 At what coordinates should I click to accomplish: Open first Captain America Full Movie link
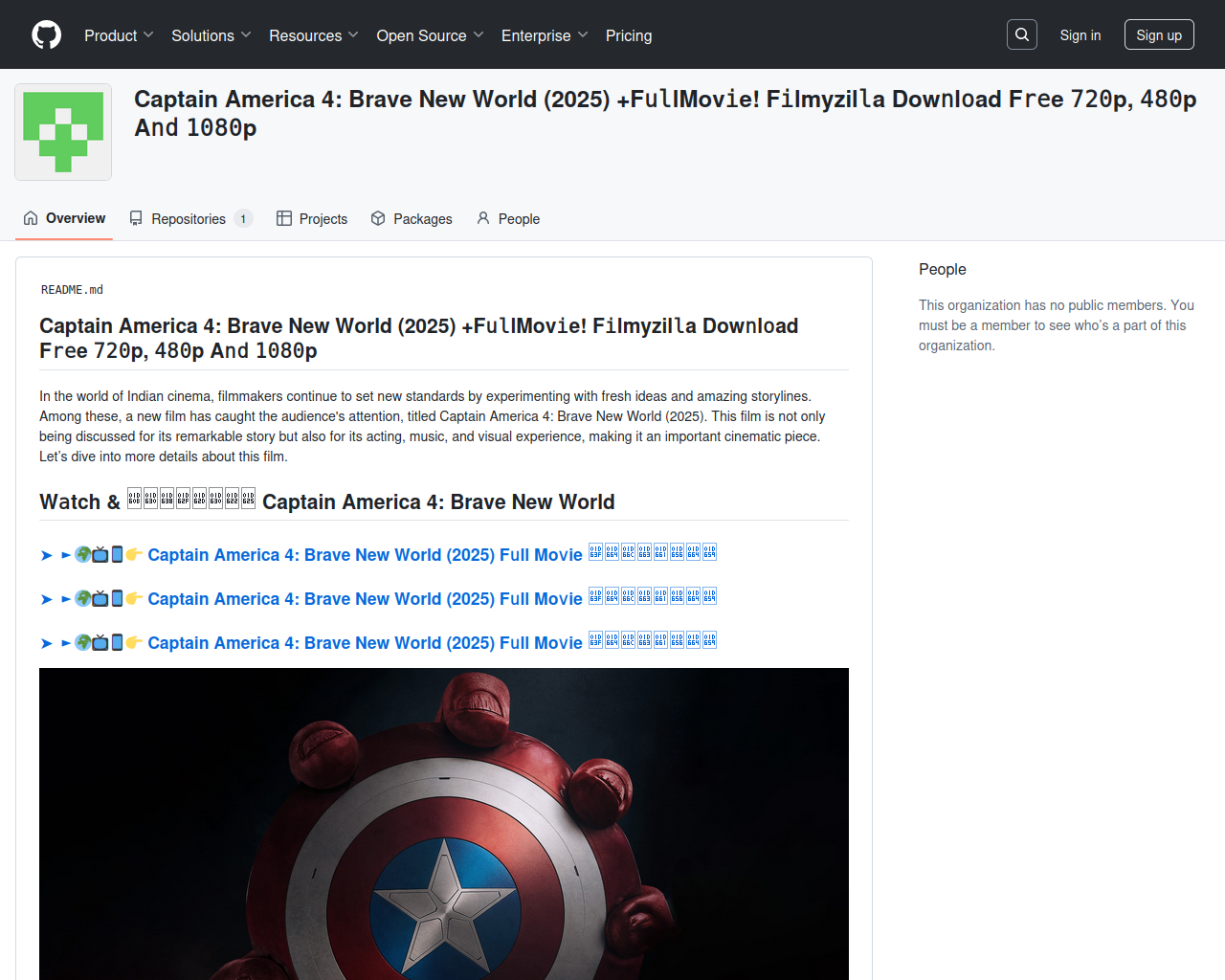365,555
